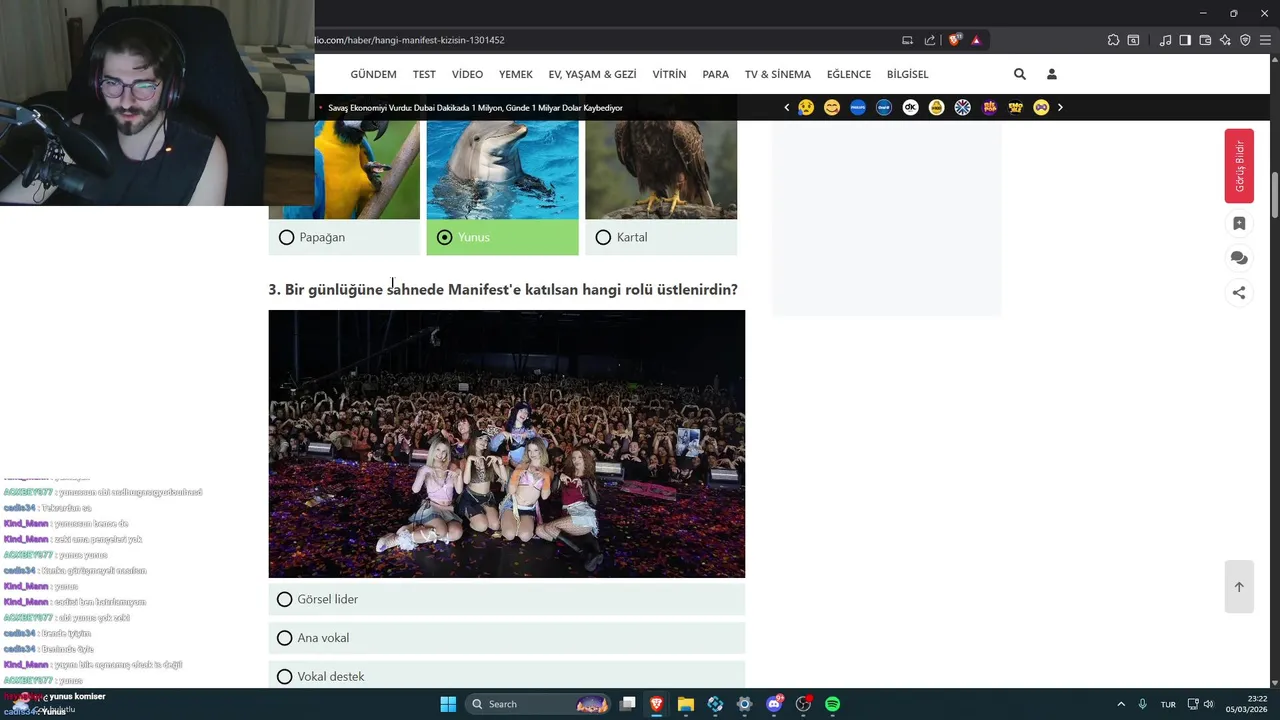Click the screen cast icon in address bar
The image size is (1280, 720).
[907, 40]
